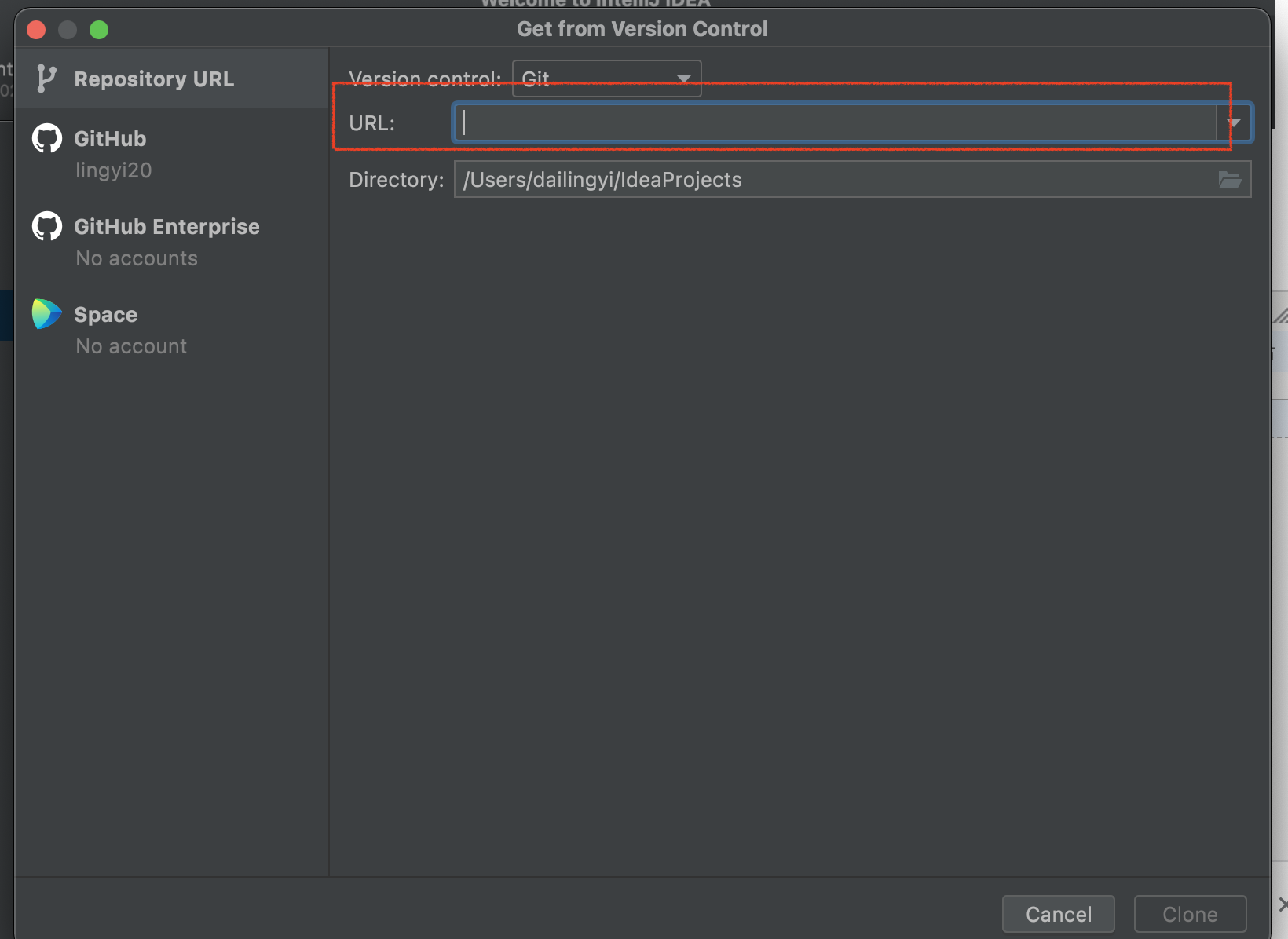The height and width of the screenshot is (939, 1288).
Task: Click the gray minimize window button
Action: click(x=68, y=30)
